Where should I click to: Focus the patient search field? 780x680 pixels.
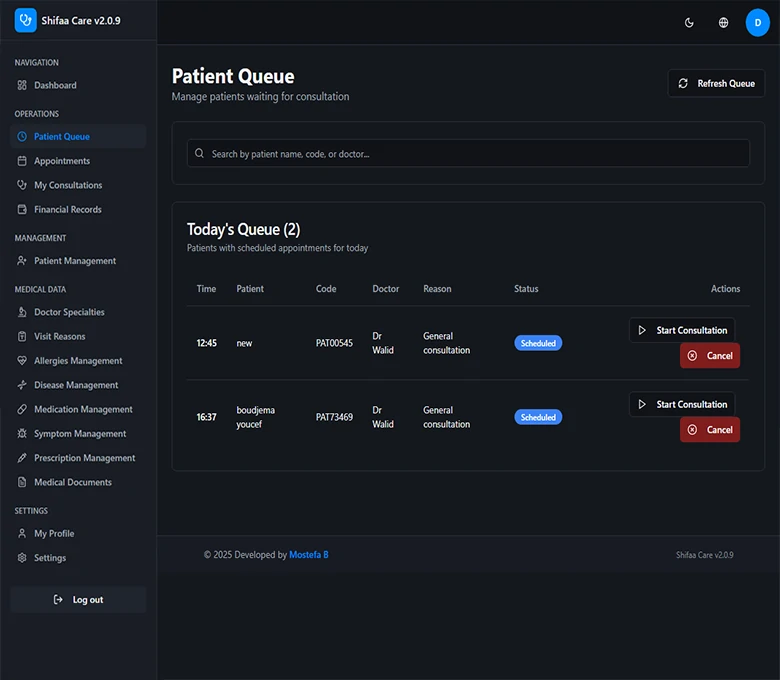[468, 153]
